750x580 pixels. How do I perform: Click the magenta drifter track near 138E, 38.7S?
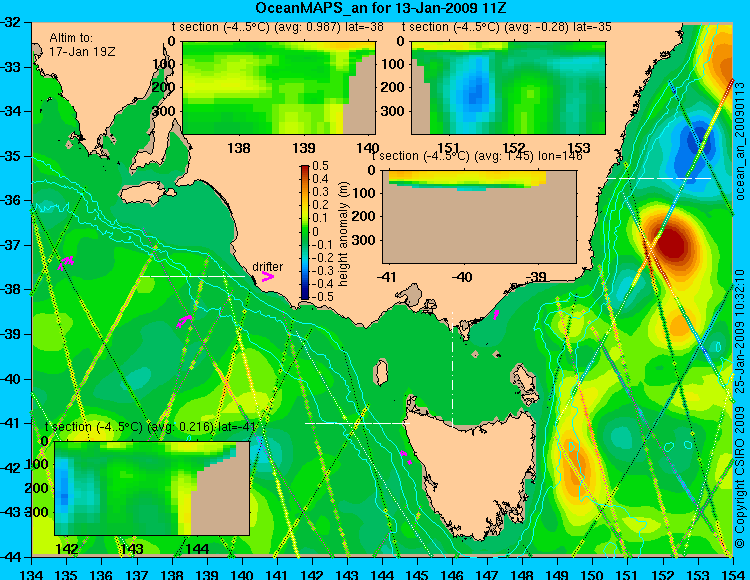point(184,321)
